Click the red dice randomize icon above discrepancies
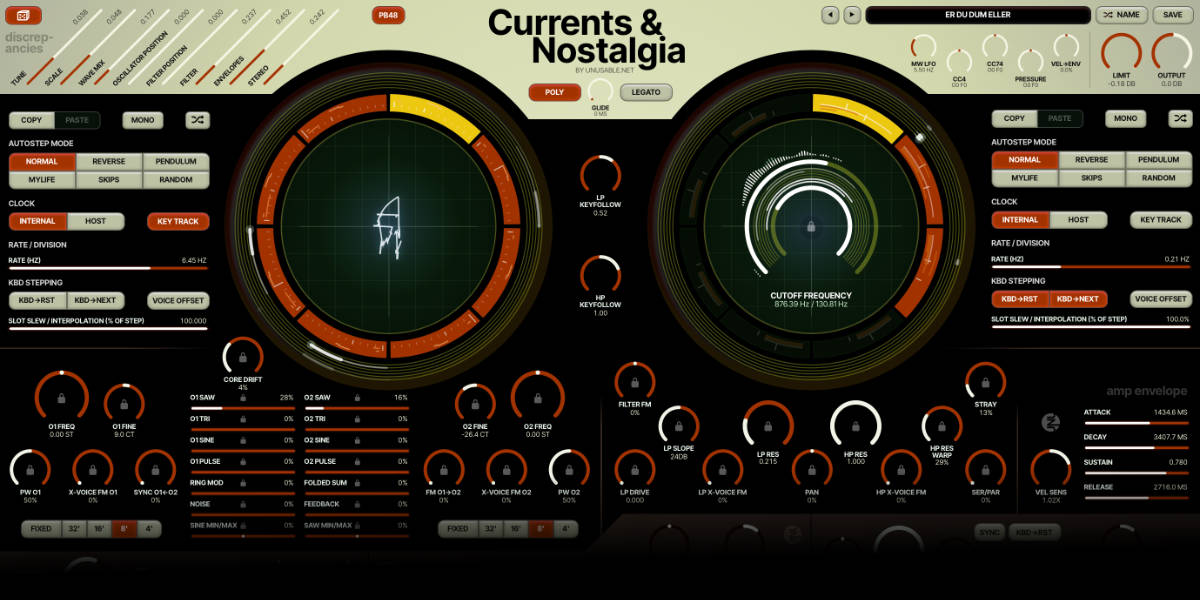 (x=23, y=15)
